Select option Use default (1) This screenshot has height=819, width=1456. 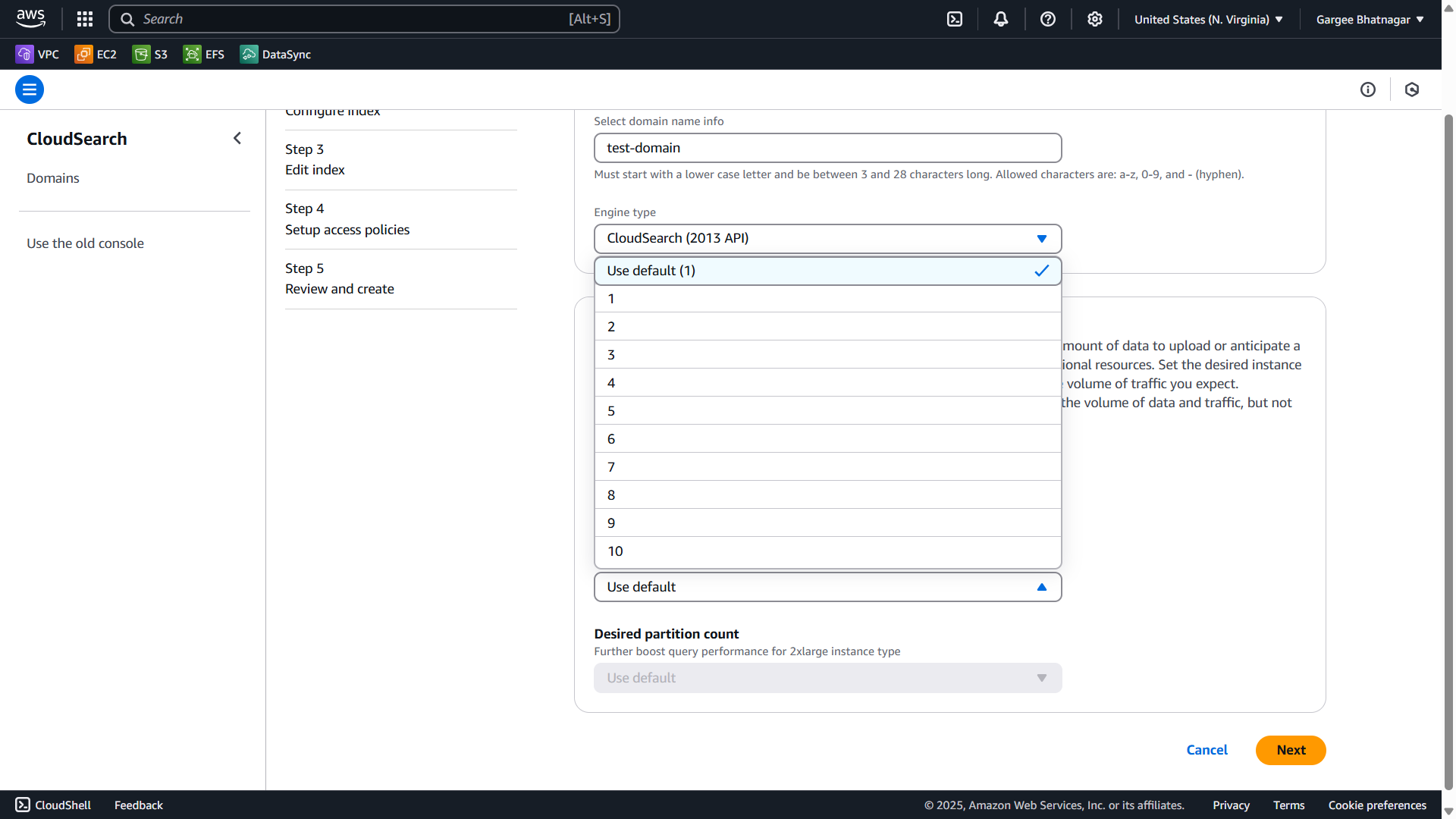[x=827, y=271]
